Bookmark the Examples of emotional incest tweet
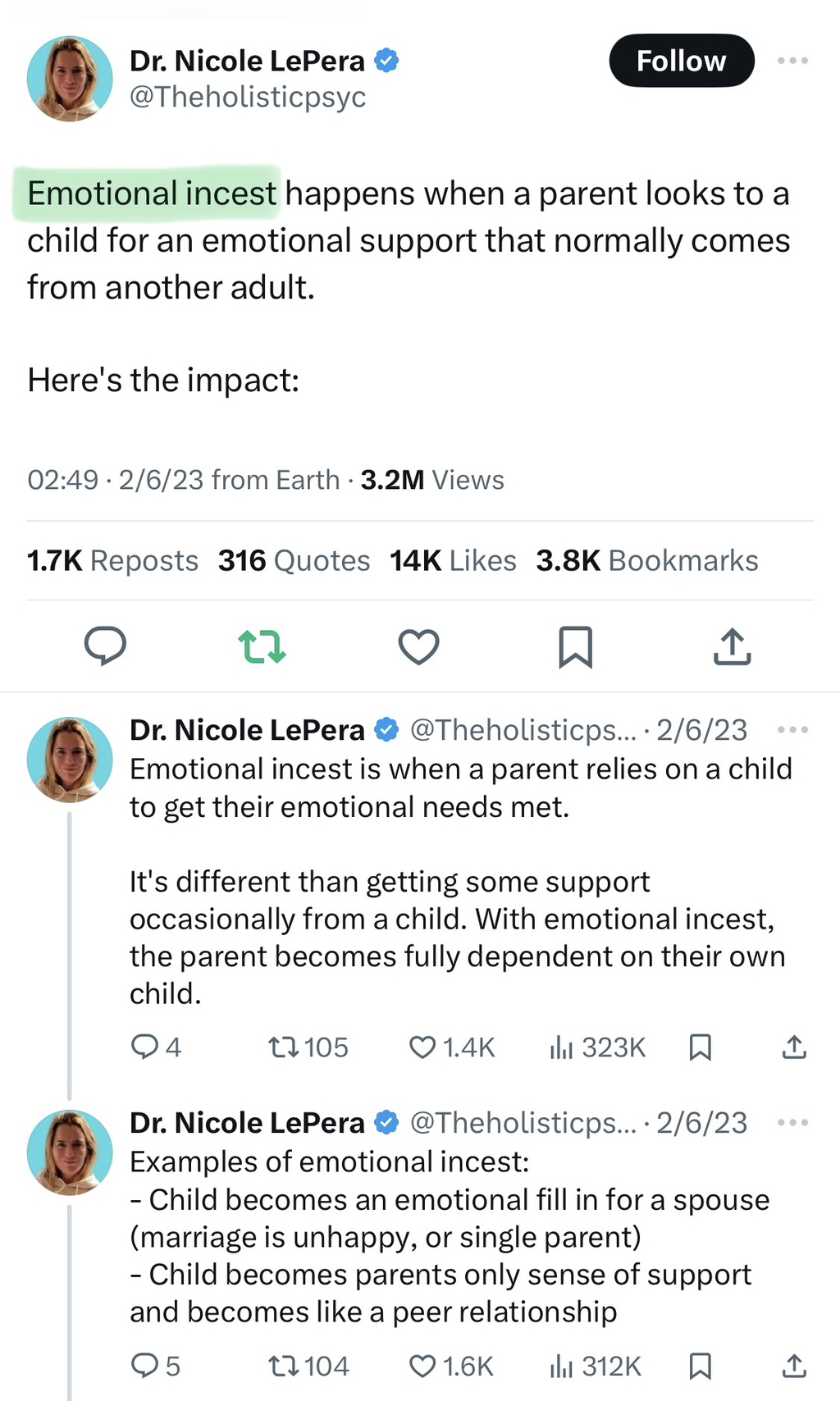The height and width of the screenshot is (1401, 840). pyautogui.click(x=700, y=1366)
